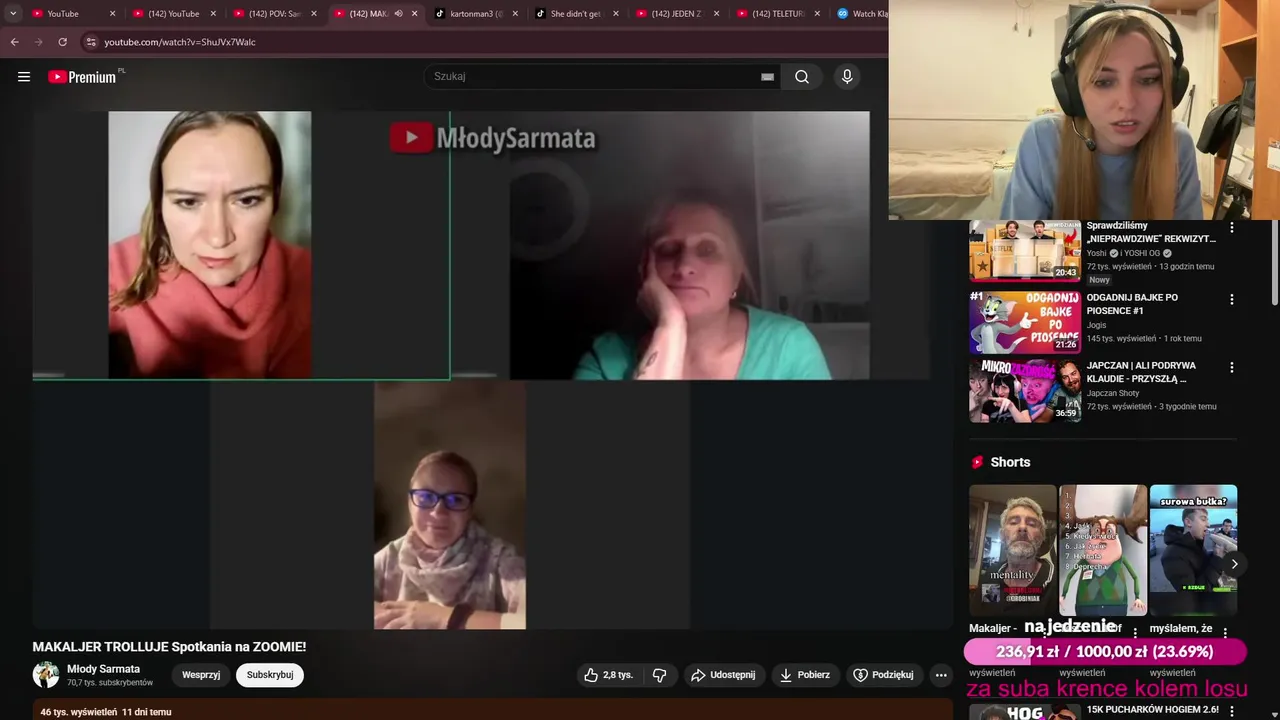
Task: Open options menu for Sprawdziliśmy video
Action: (1231, 228)
